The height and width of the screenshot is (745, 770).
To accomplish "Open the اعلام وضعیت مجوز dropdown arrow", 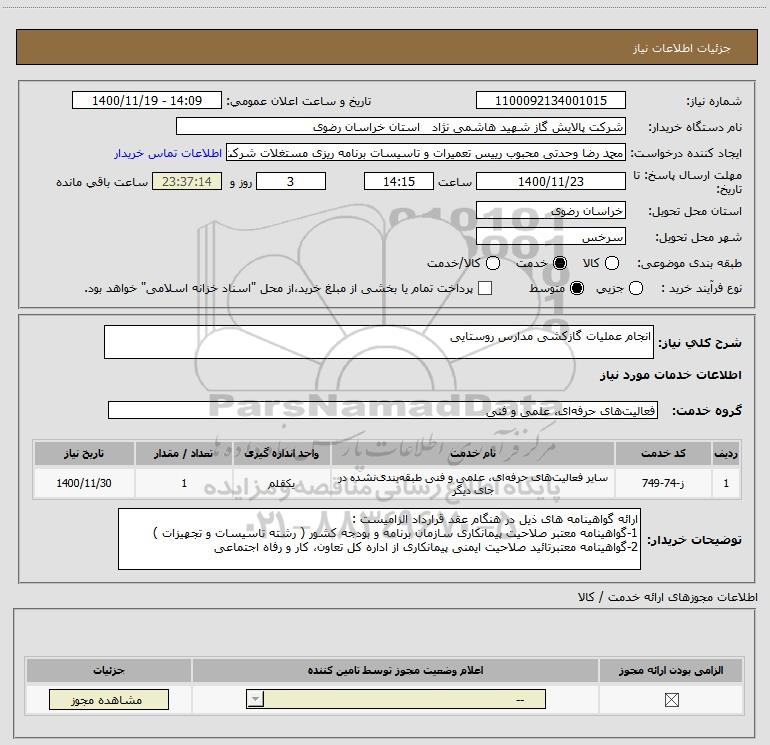I will pyautogui.click(x=255, y=699).
